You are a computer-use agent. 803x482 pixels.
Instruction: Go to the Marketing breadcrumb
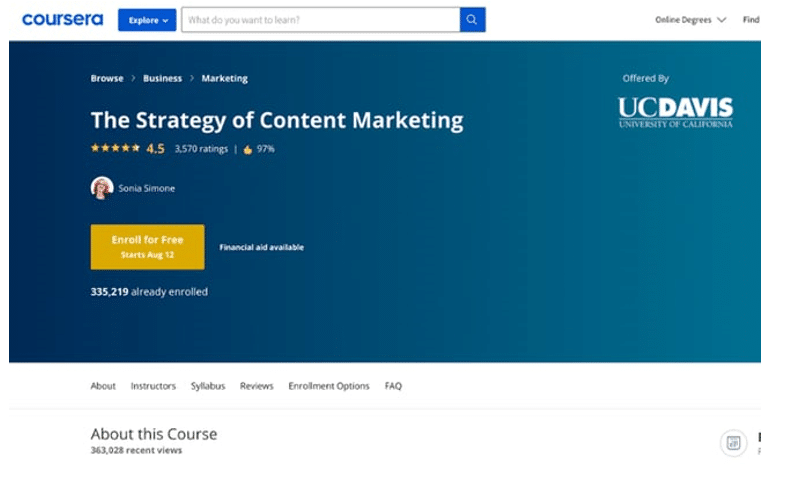(224, 78)
